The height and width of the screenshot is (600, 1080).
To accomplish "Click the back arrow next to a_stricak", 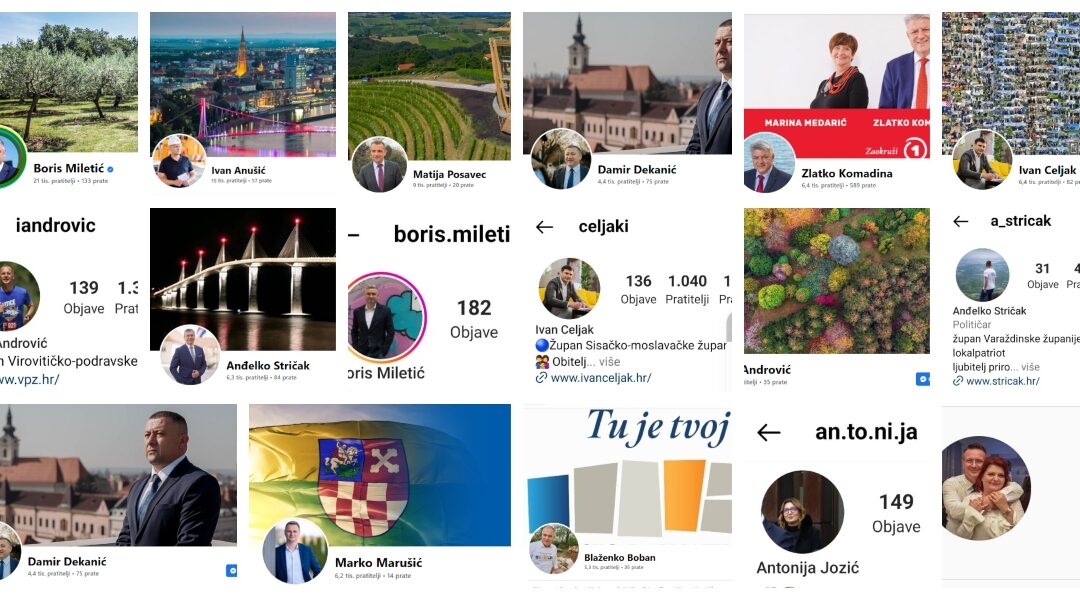I will pyautogui.click(x=961, y=221).
